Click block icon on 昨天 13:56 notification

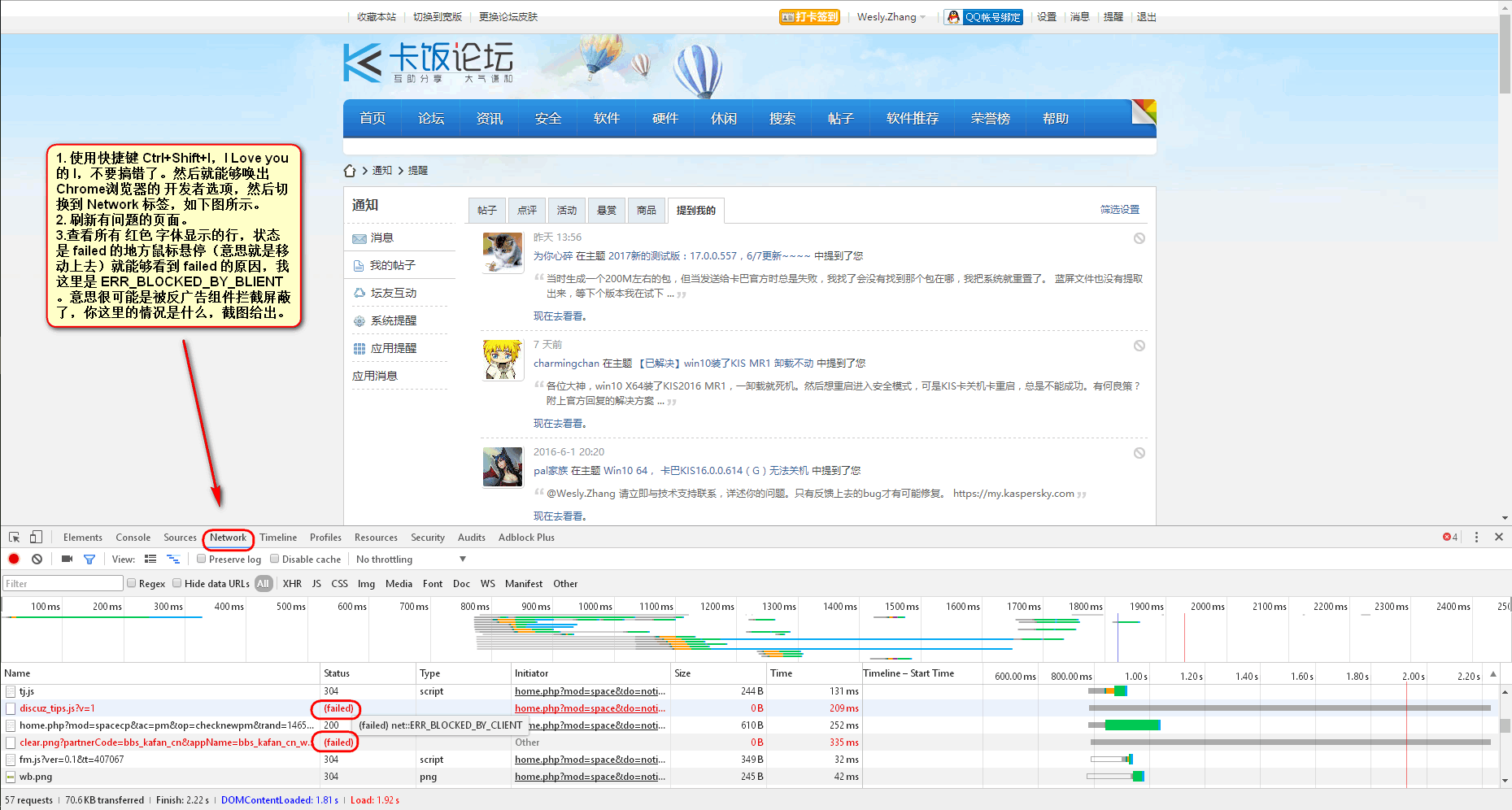1139,238
